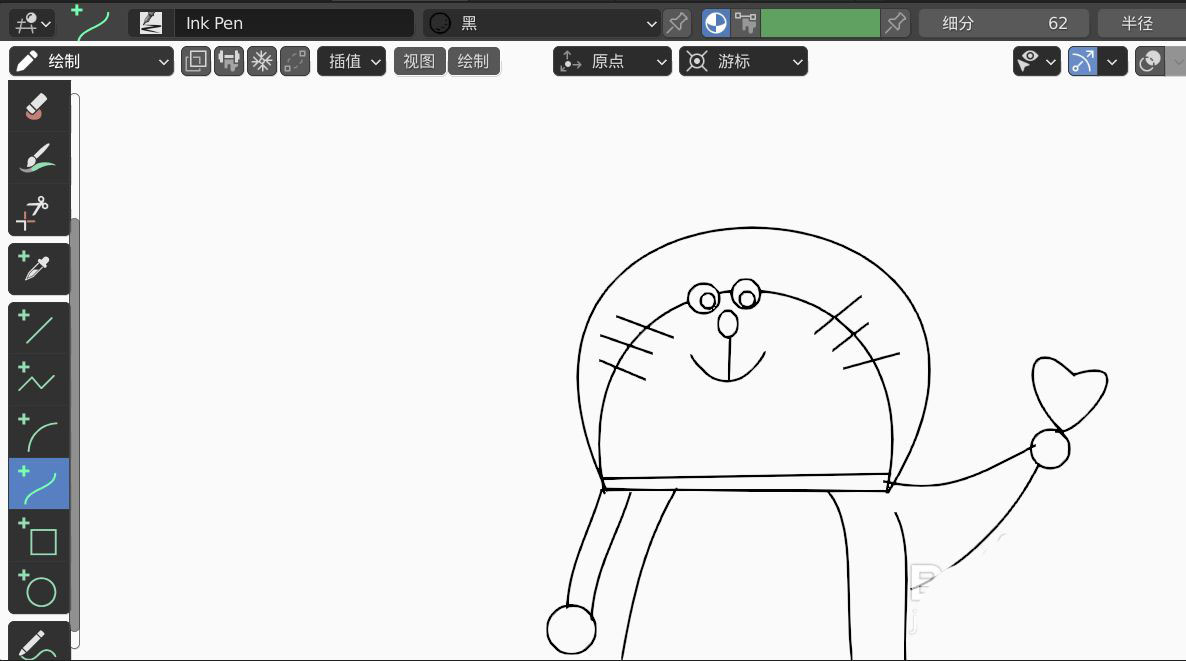Toggle the viewport overlays button
Viewport: 1186px width, 661px height.
(1150, 61)
